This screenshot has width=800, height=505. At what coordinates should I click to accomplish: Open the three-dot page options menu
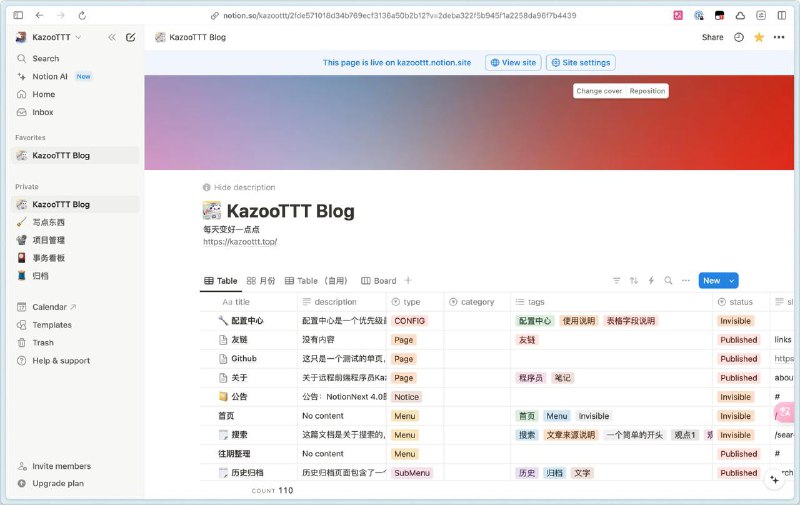click(x=779, y=37)
